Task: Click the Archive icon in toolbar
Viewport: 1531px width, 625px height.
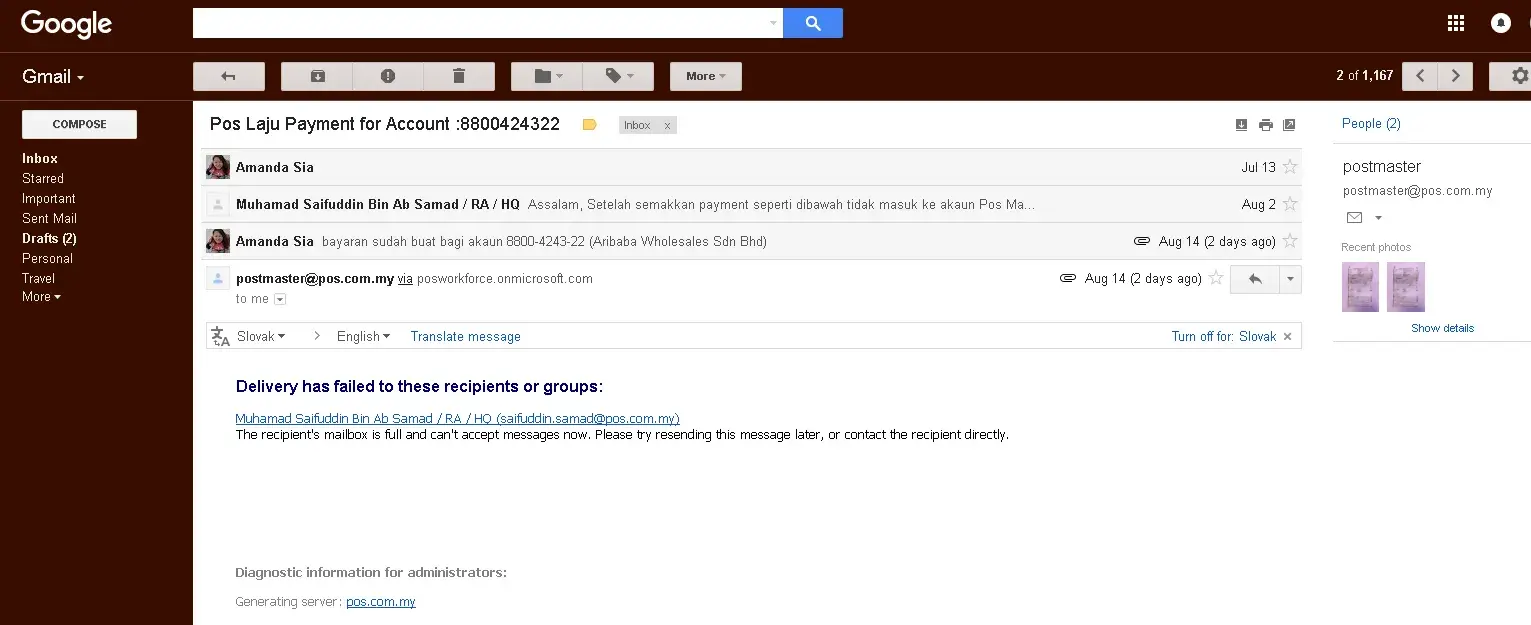Action: pyautogui.click(x=317, y=77)
